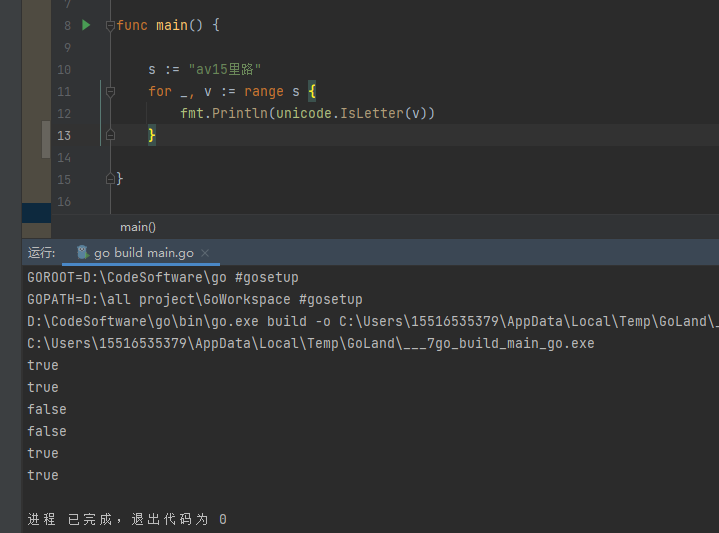
Task: Click 'range' keyword in for loop
Action: (x=264, y=92)
